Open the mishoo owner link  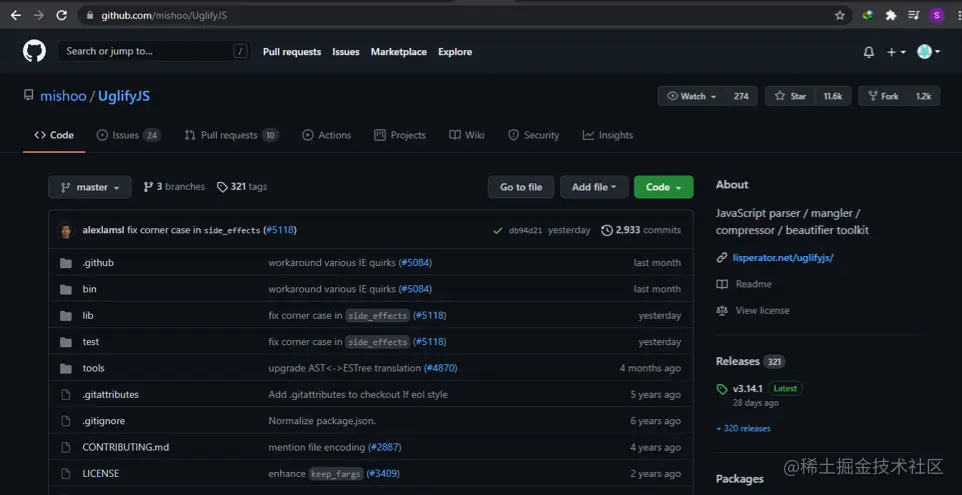63,96
